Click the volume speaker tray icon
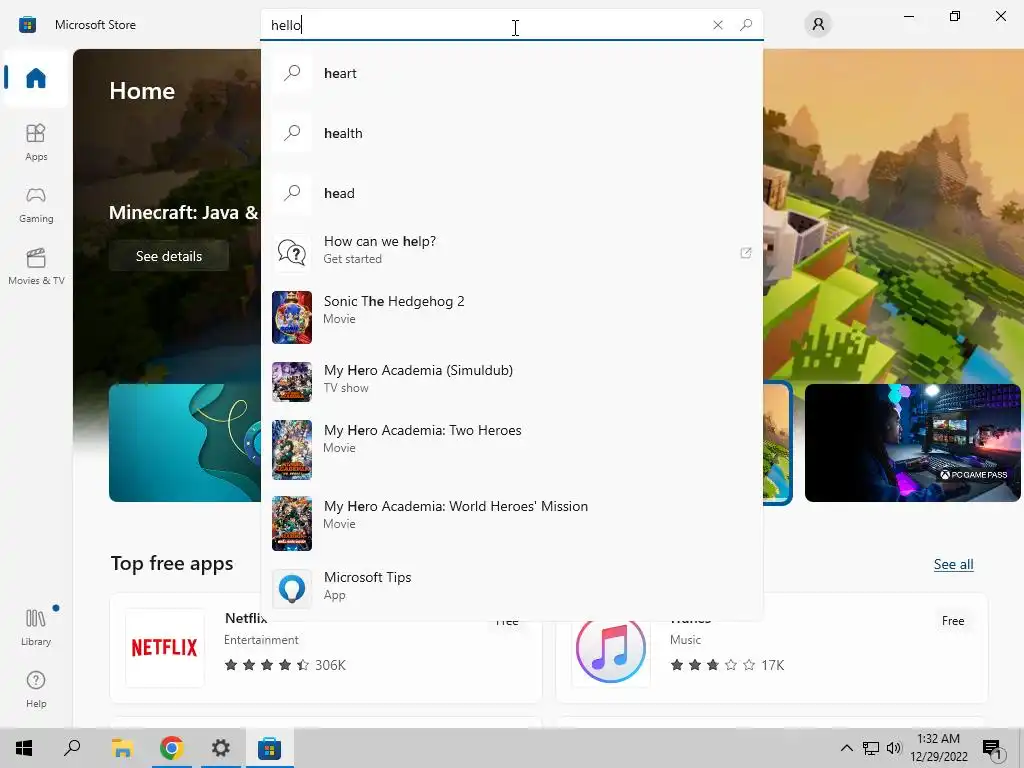The height and width of the screenshot is (768, 1024). click(x=894, y=748)
